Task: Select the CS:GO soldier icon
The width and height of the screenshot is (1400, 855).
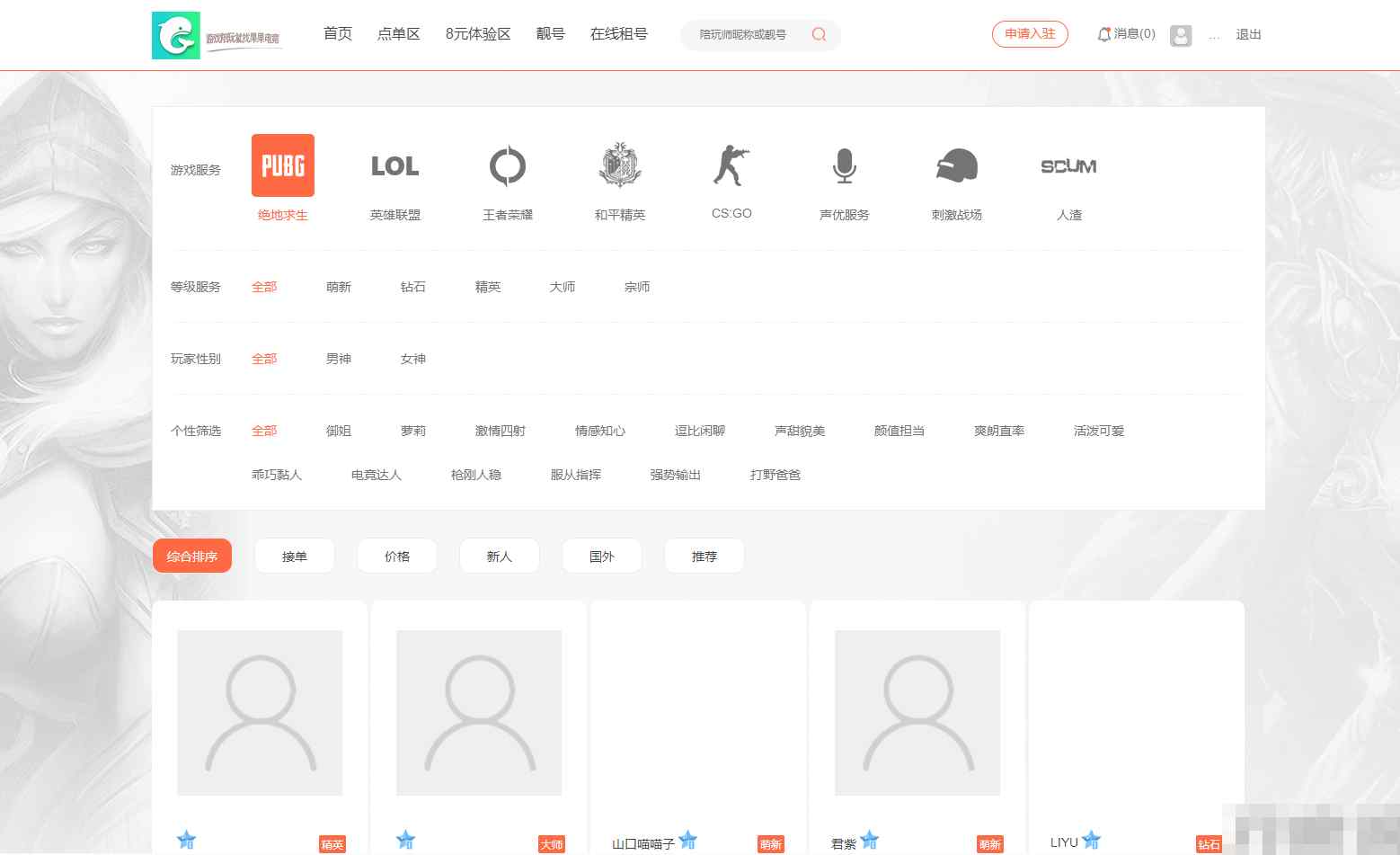Action: click(731, 165)
